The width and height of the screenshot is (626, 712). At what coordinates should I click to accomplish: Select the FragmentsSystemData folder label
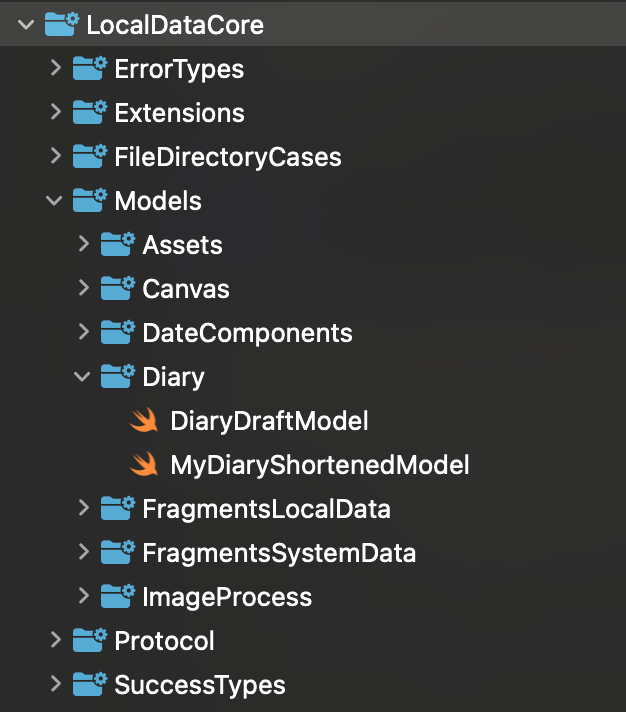279,553
